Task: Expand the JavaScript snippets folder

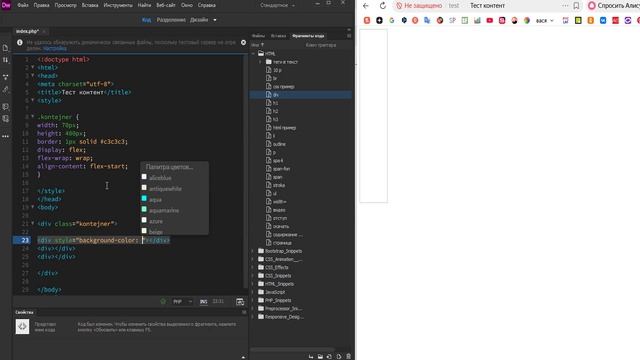Action: [253, 292]
